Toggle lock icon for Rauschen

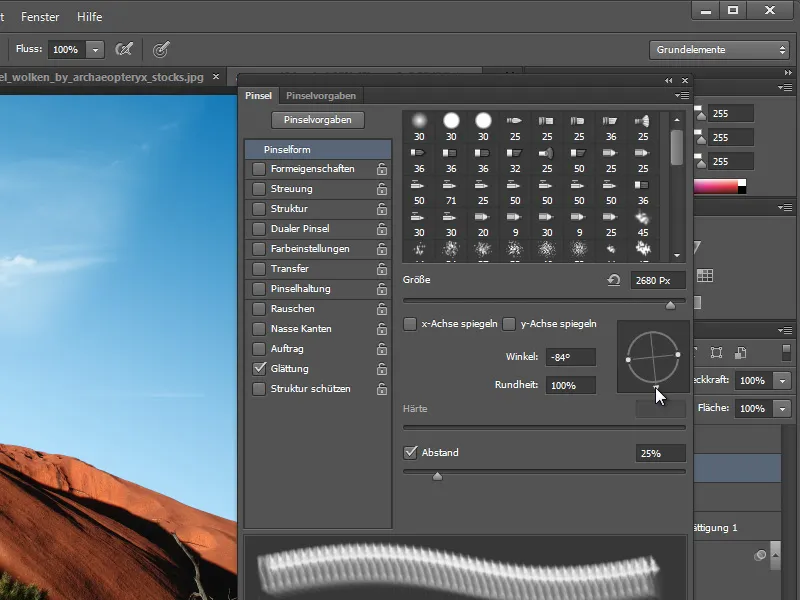coord(382,309)
